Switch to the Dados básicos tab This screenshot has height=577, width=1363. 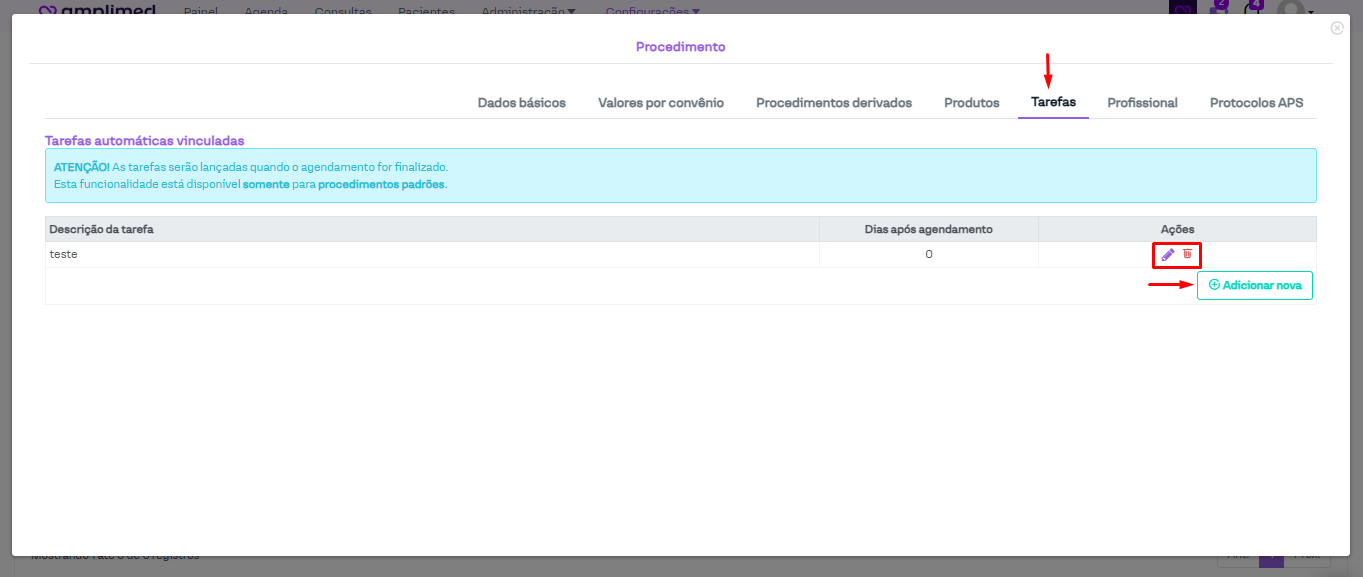pos(521,103)
